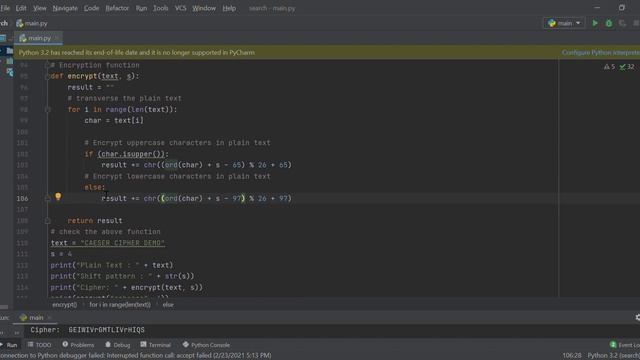
Task: Run the main configuration with green play icon
Action: pos(595,23)
